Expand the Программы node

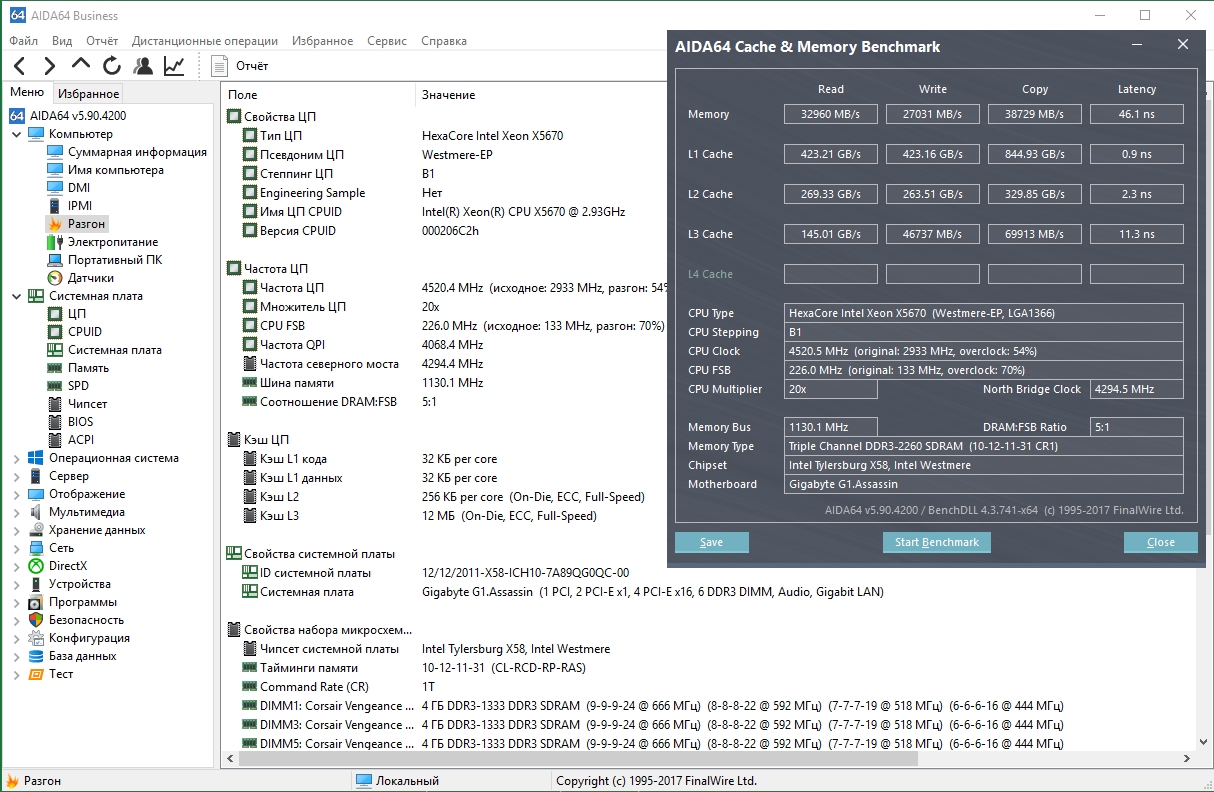(x=17, y=602)
